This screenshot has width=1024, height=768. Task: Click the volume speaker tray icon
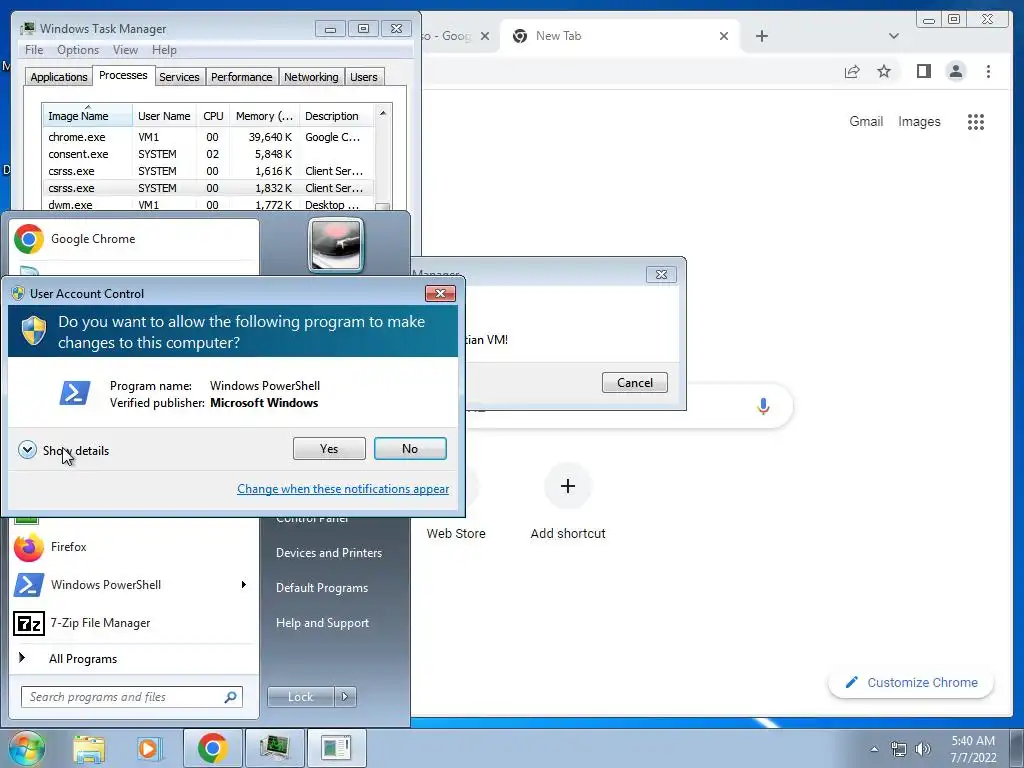[923, 749]
